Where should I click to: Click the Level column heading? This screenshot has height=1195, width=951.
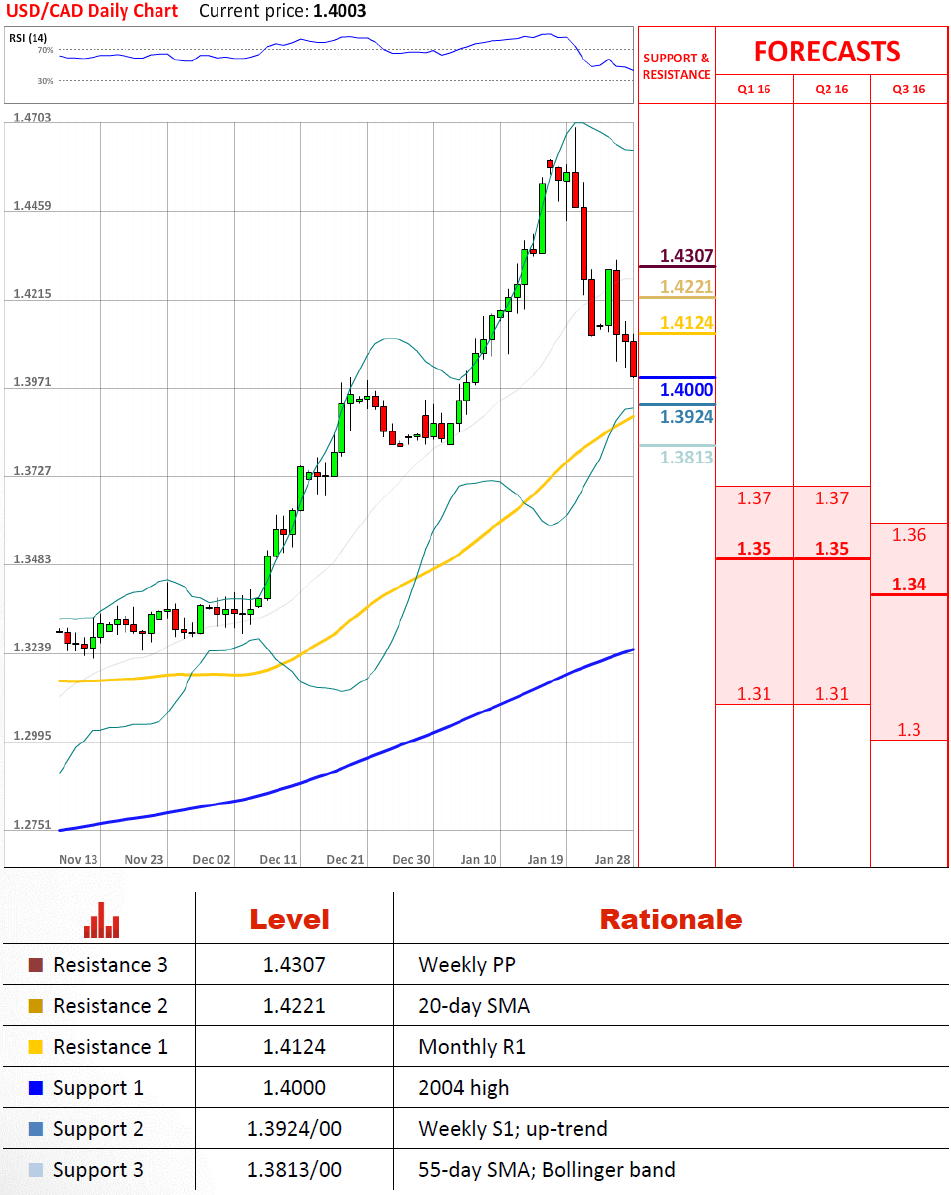pyautogui.click(x=290, y=920)
